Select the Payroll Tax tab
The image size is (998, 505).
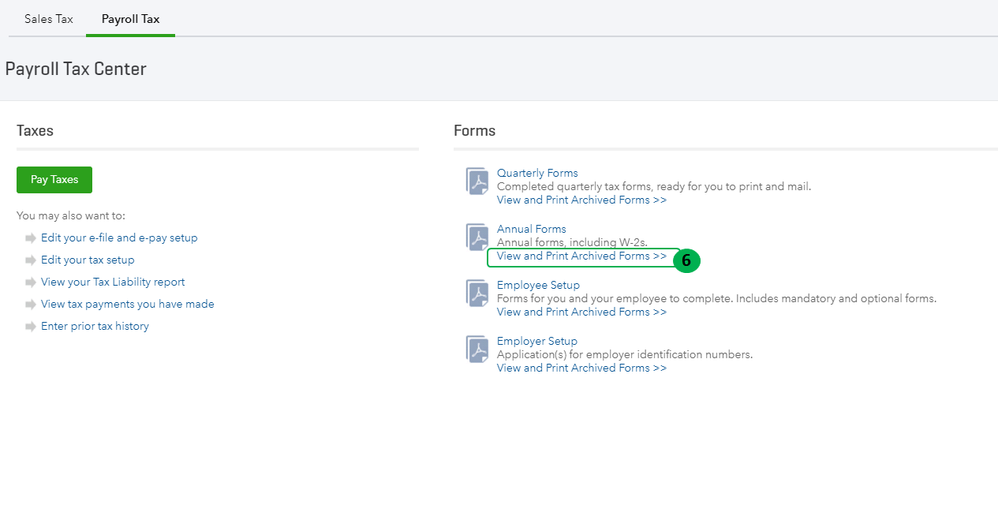130,18
